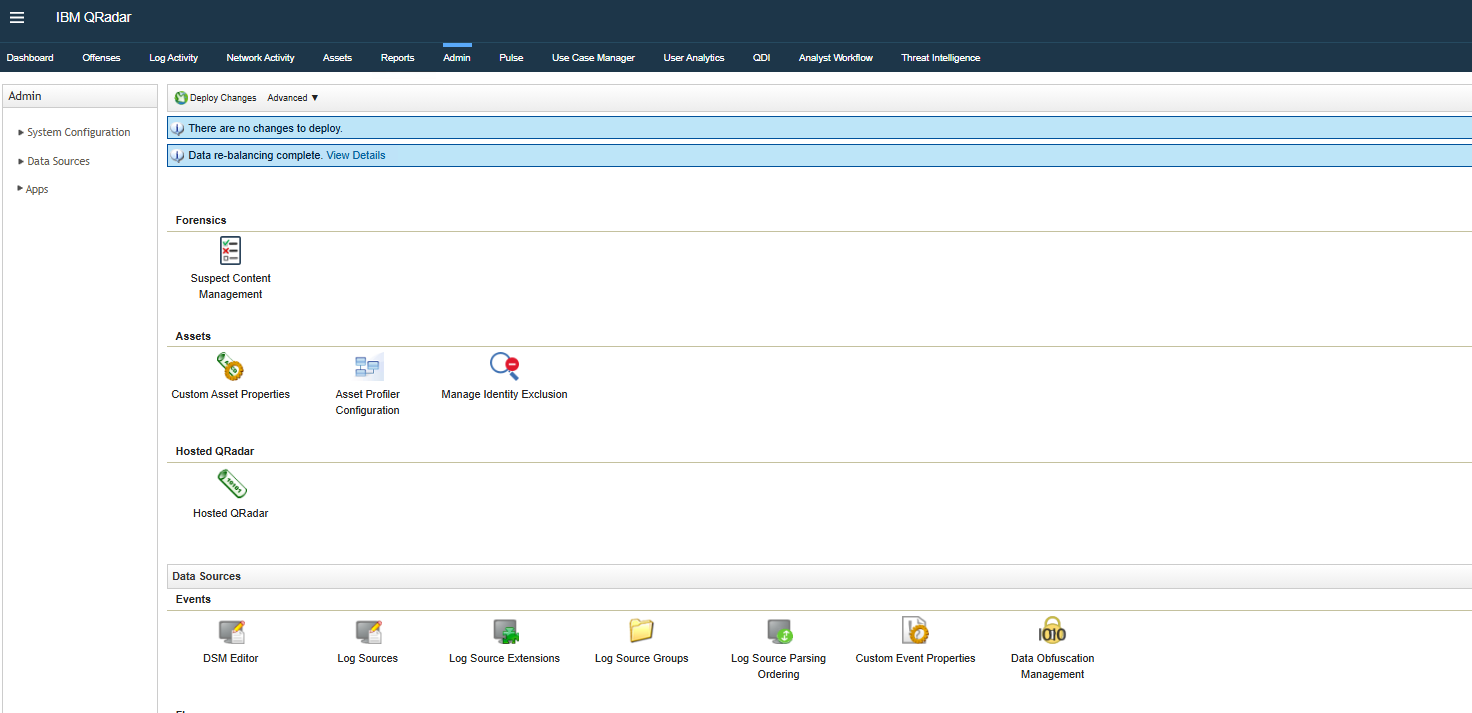The height and width of the screenshot is (713, 1472).
Task: Click the Manage Identity Exclusion label
Action: point(504,394)
